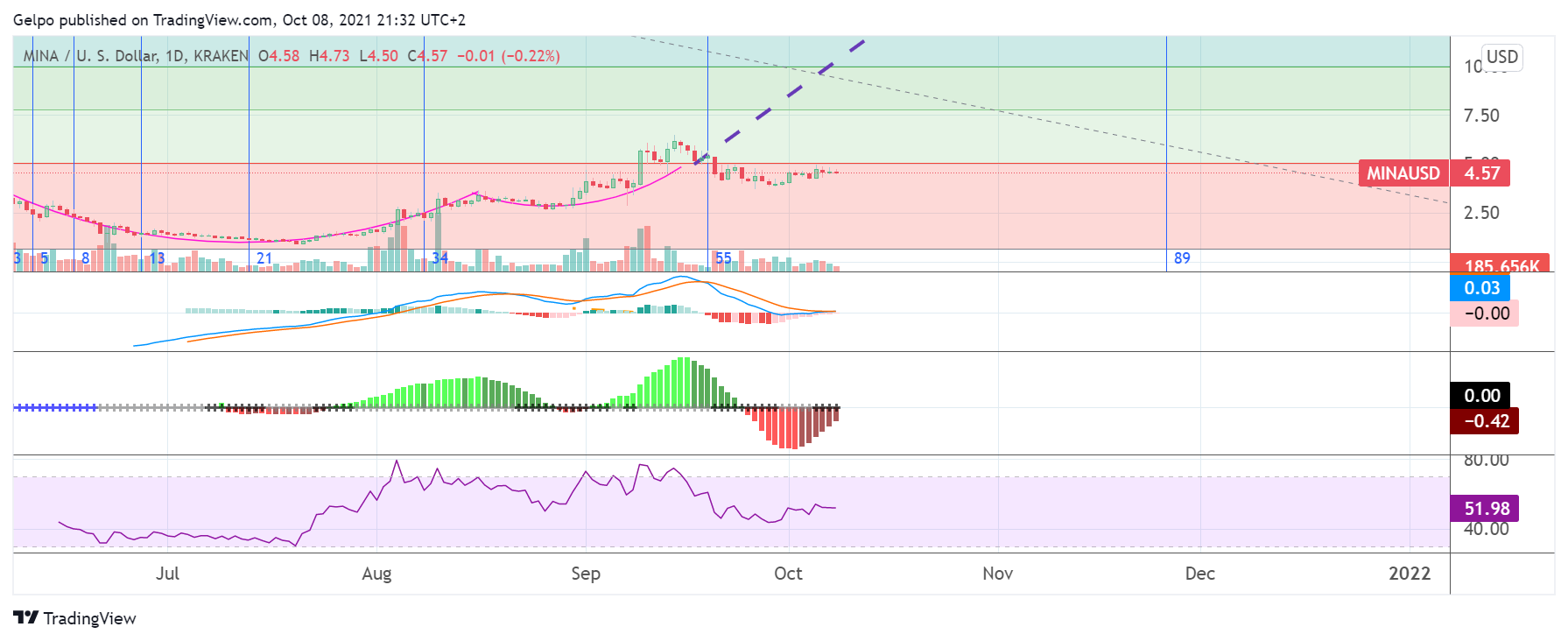
Task: Click the 2022 label on time axis
Action: [x=1410, y=574]
